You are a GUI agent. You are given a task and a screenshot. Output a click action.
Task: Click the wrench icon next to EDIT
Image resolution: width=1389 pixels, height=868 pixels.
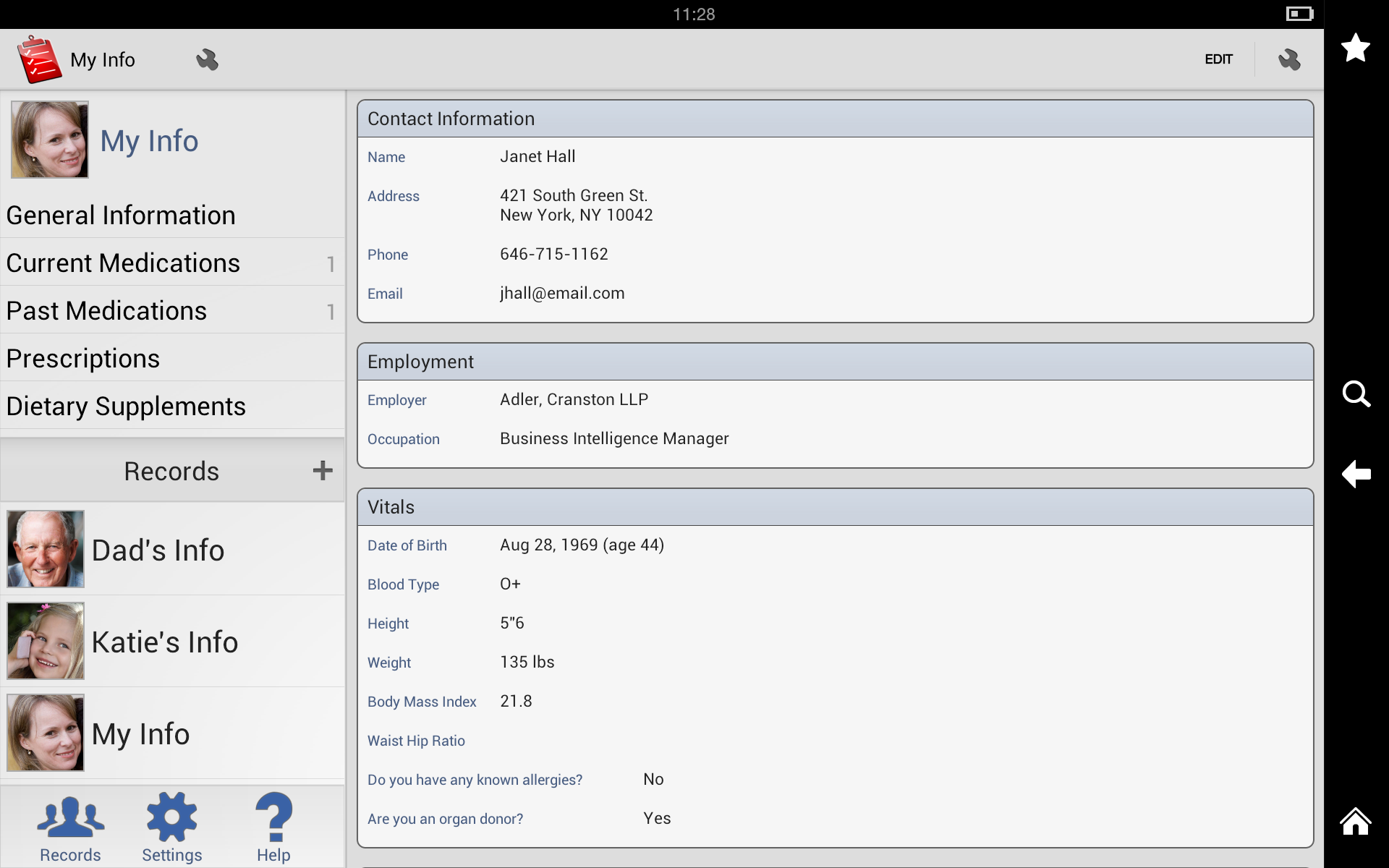point(1288,59)
